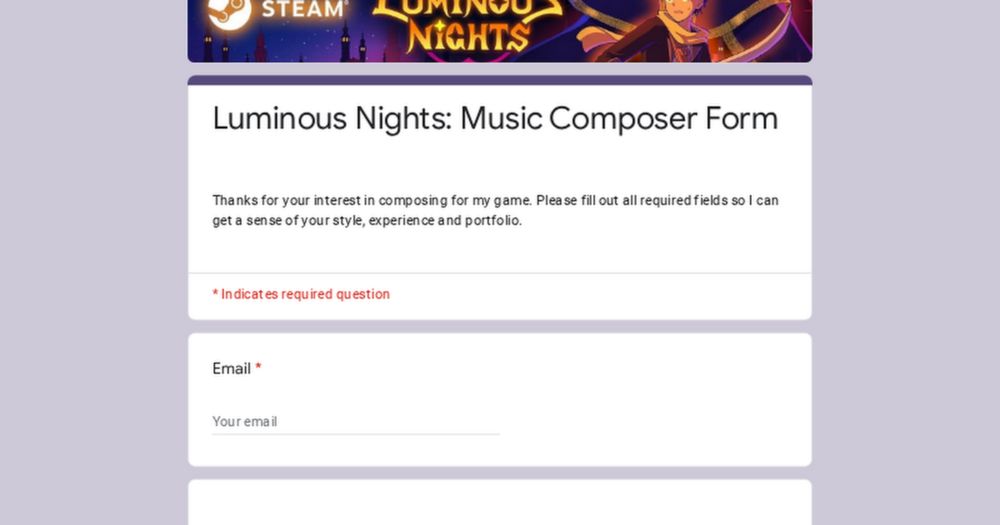Click the partially visible question card below Email
This screenshot has height=525, width=1000.
coord(500,503)
